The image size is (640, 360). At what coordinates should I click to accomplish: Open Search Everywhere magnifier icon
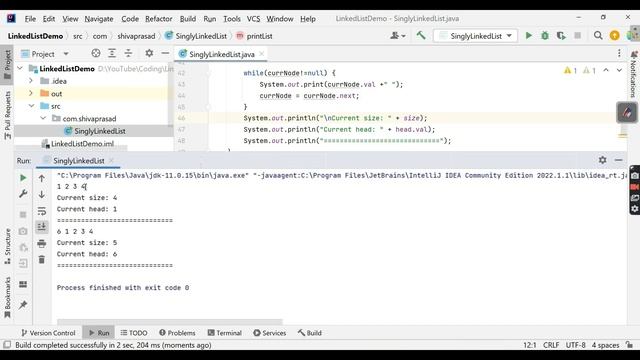598,36
